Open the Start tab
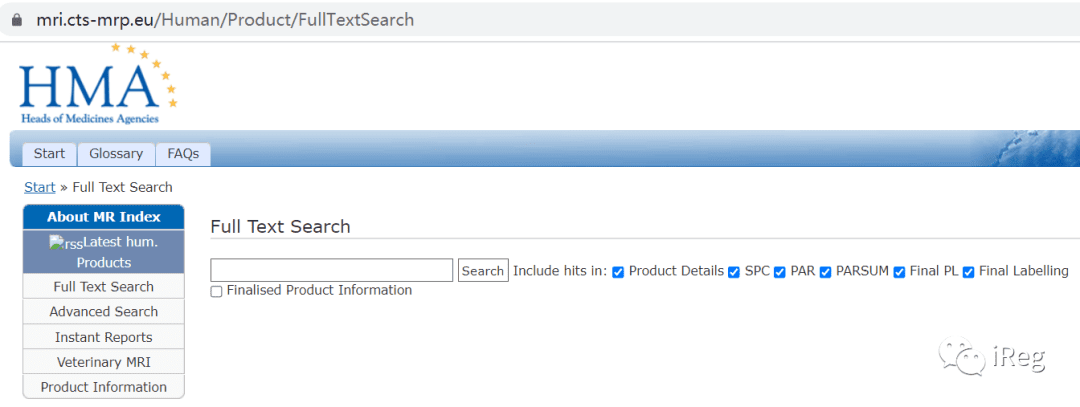This screenshot has height=407, width=1080. pyautogui.click(x=50, y=154)
